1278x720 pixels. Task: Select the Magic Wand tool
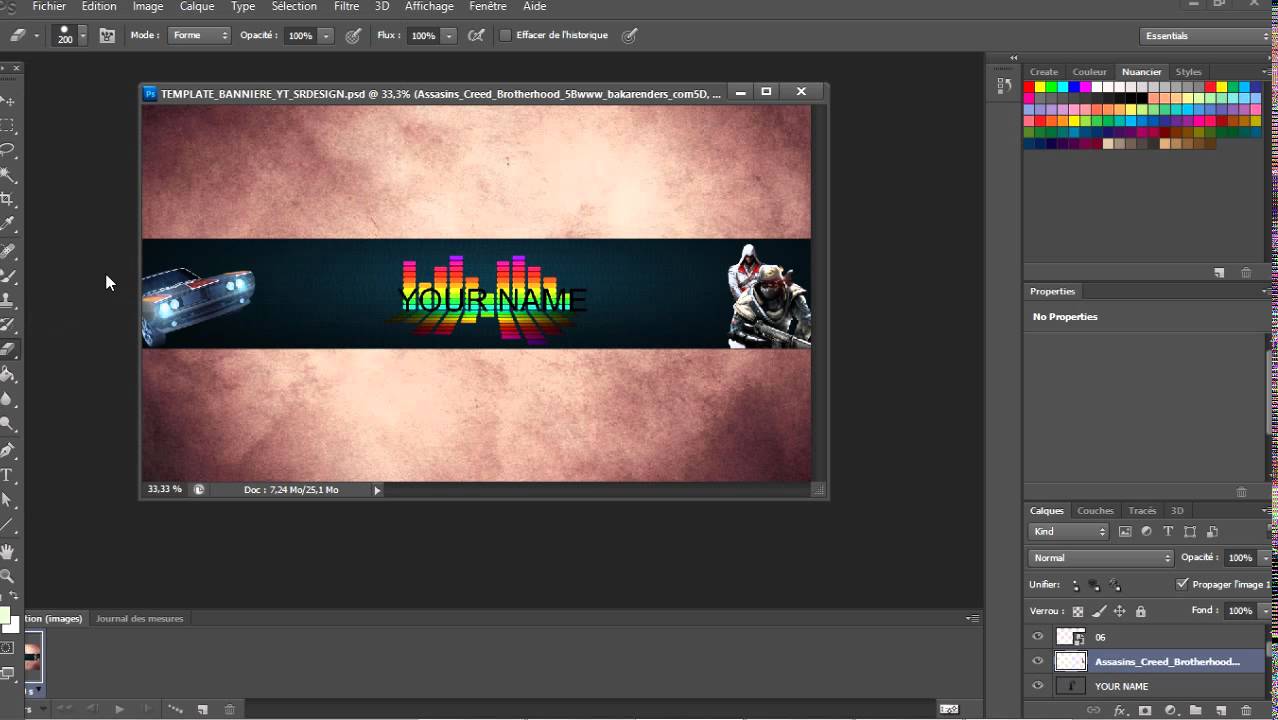7,175
